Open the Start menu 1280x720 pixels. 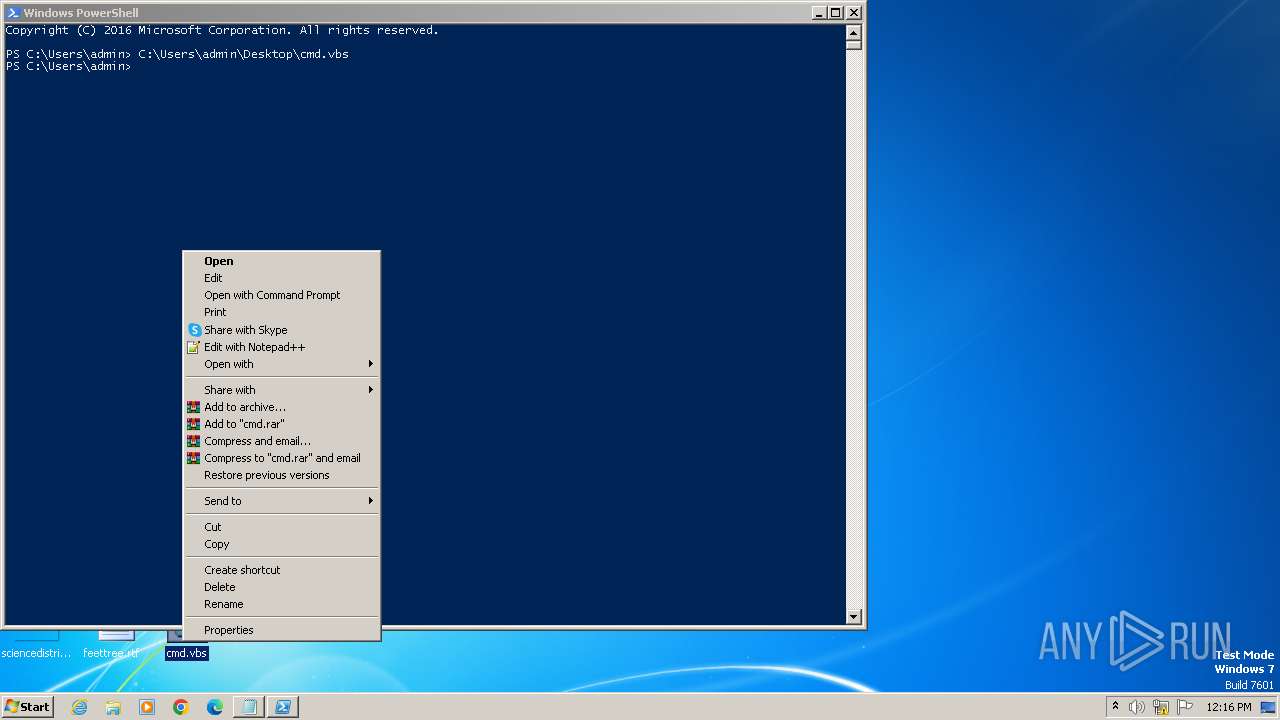click(27, 707)
